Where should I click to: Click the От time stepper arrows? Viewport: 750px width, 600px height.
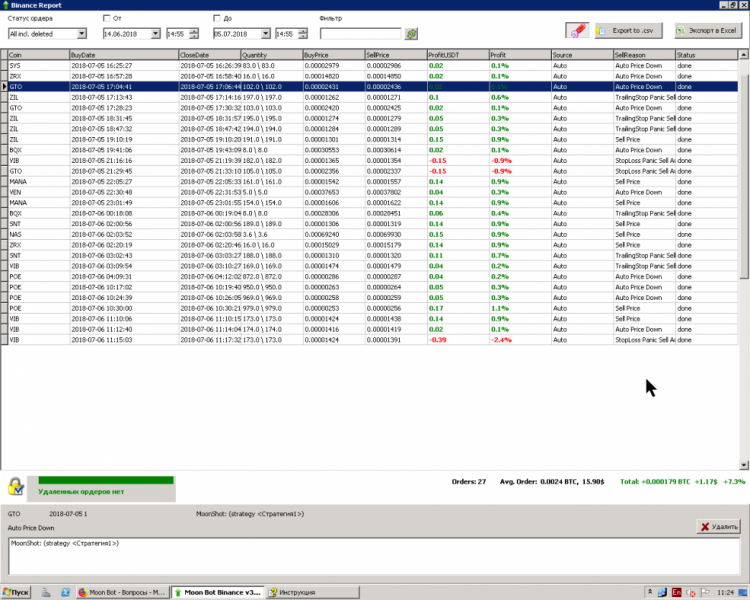pyautogui.click(x=194, y=34)
